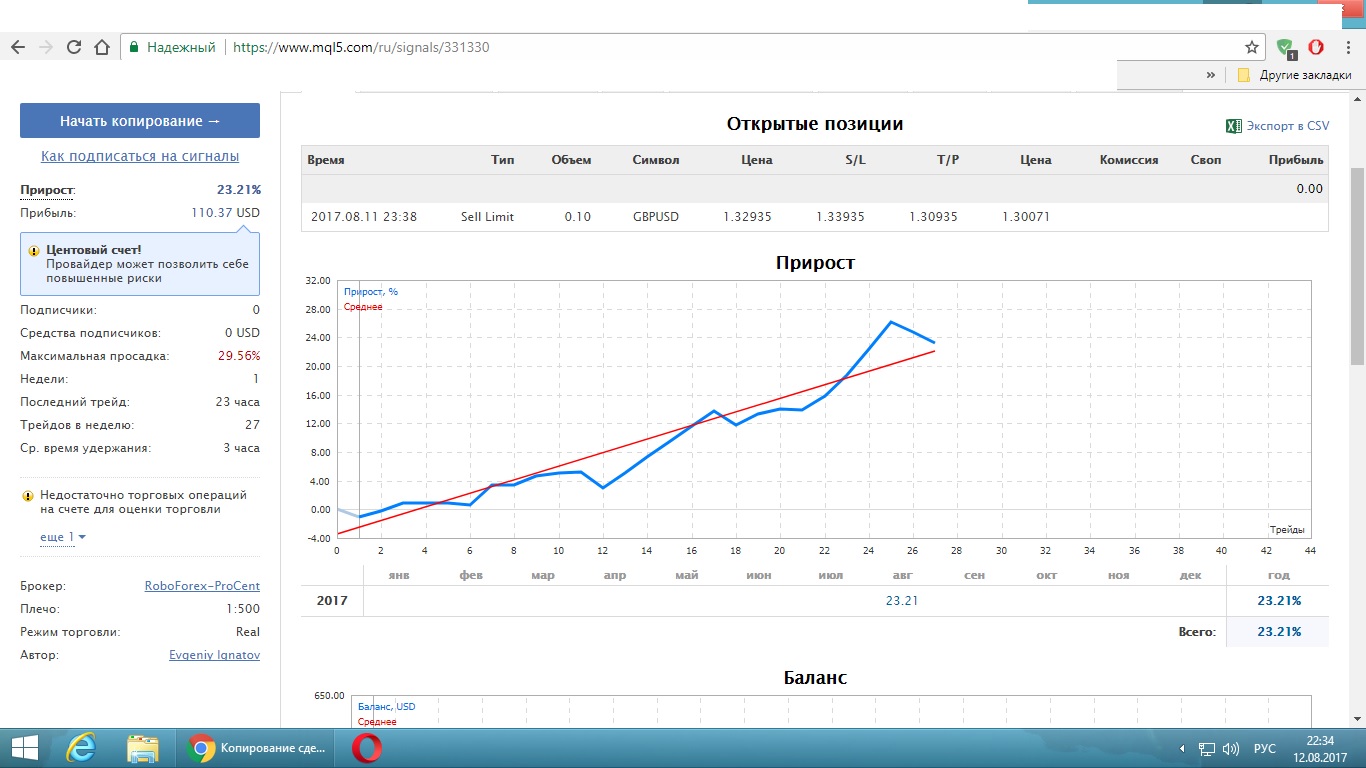Open the network status tray icon
This screenshot has height=768, width=1366.
click(x=1207, y=749)
